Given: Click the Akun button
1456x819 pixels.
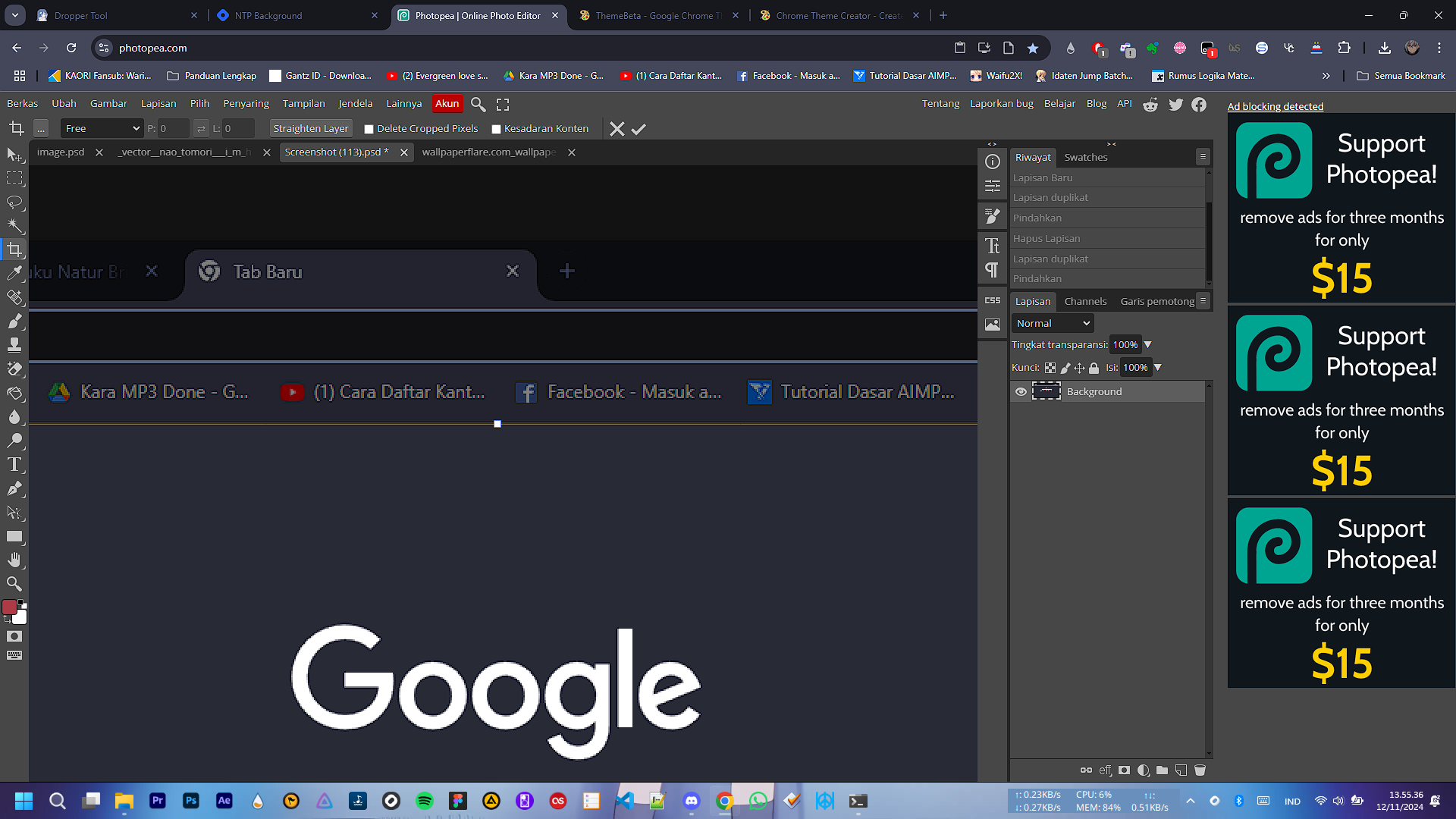Looking at the screenshot, I should pyautogui.click(x=447, y=104).
